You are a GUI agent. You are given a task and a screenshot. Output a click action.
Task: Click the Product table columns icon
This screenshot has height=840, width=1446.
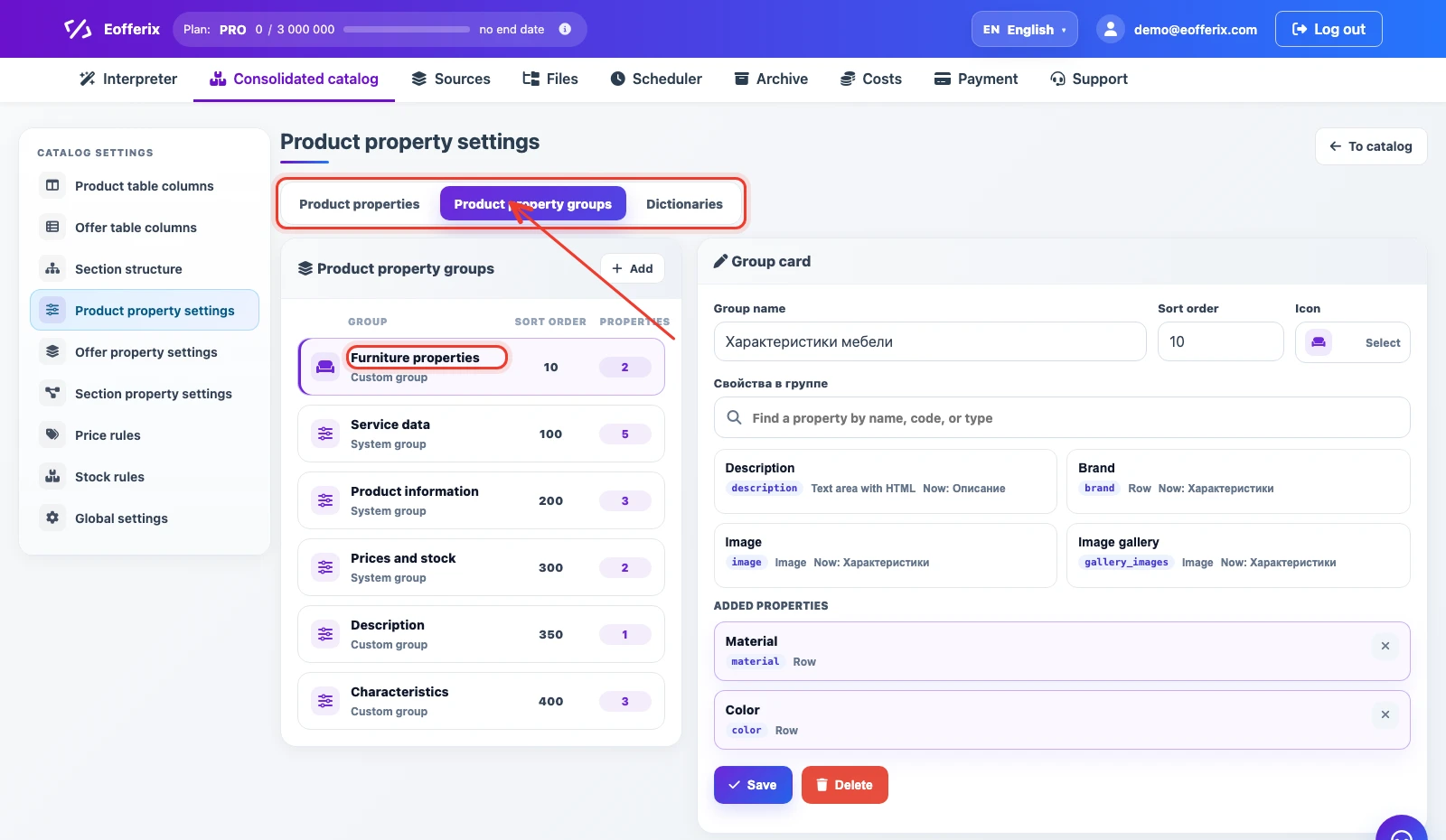[52, 185]
